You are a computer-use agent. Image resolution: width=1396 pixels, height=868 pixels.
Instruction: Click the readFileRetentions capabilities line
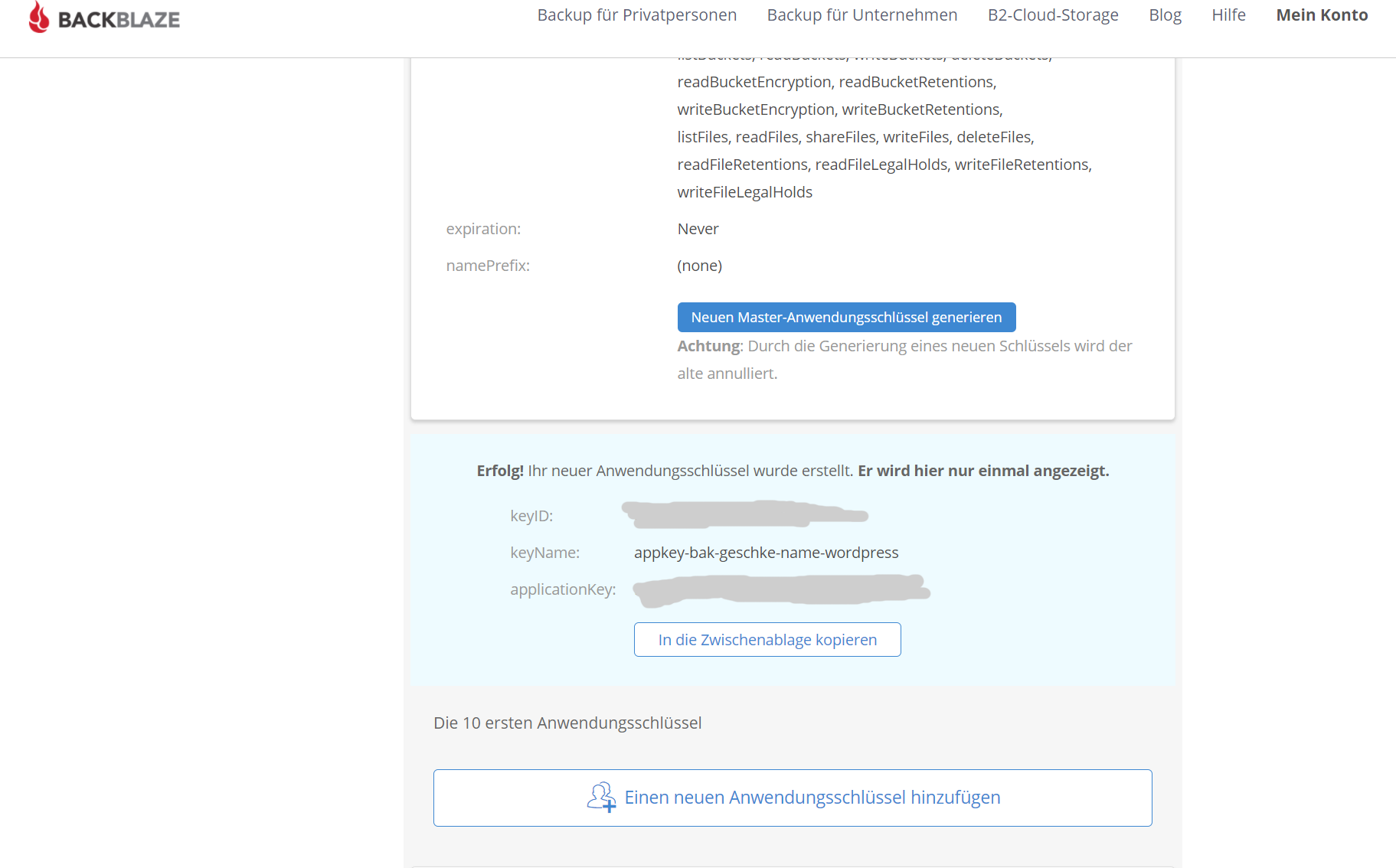click(x=884, y=165)
